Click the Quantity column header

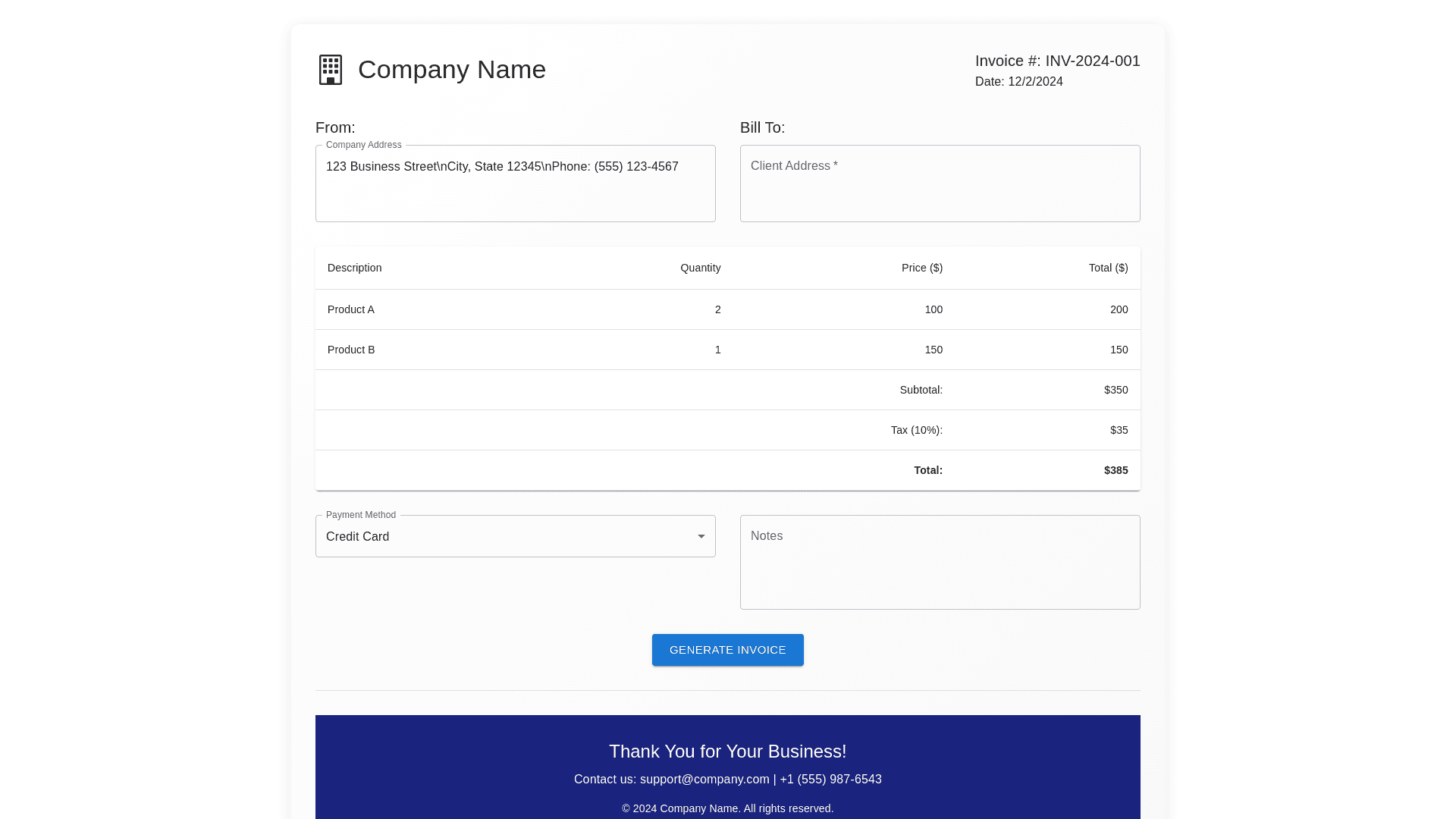coord(700,268)
